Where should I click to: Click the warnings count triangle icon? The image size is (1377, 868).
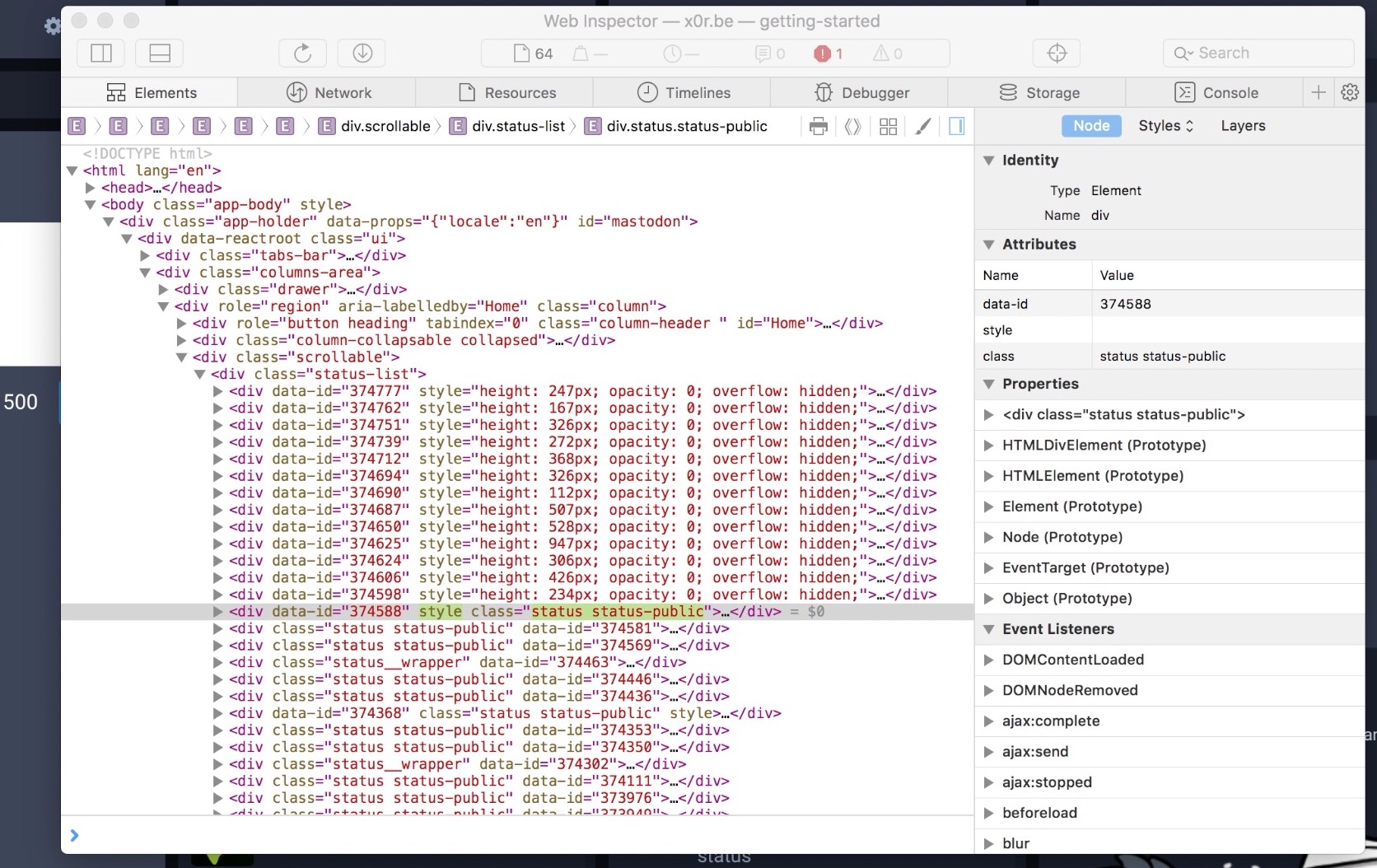tap(888, 54)
